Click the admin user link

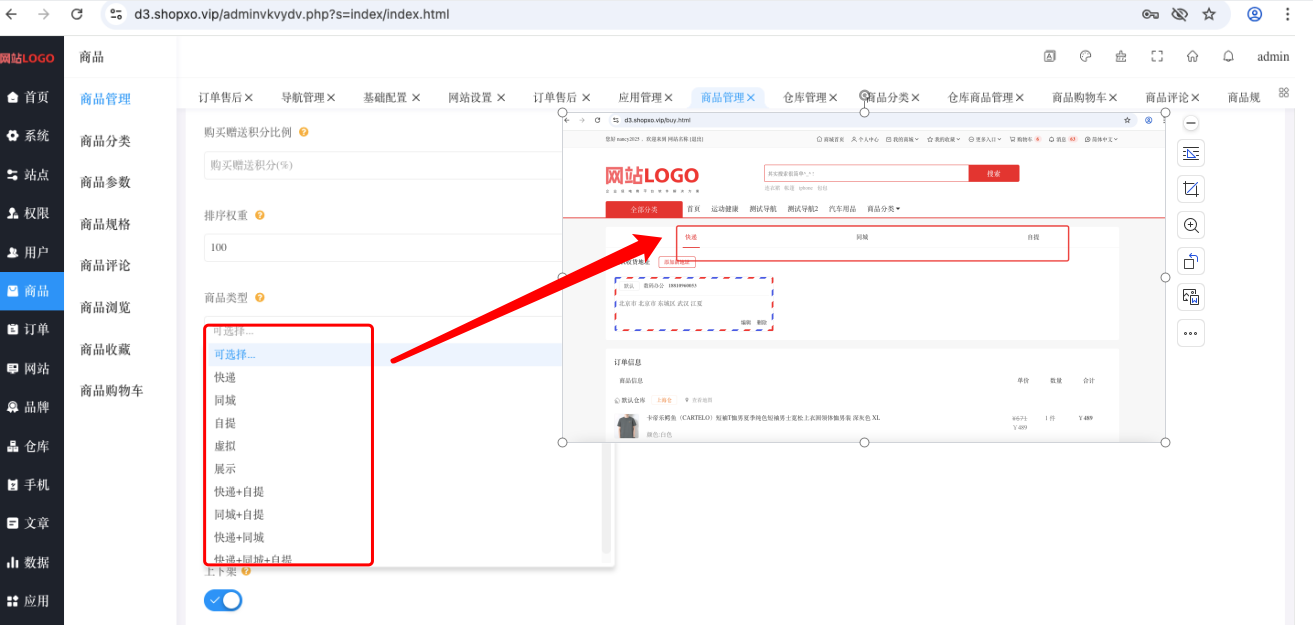pos(1273,57)
